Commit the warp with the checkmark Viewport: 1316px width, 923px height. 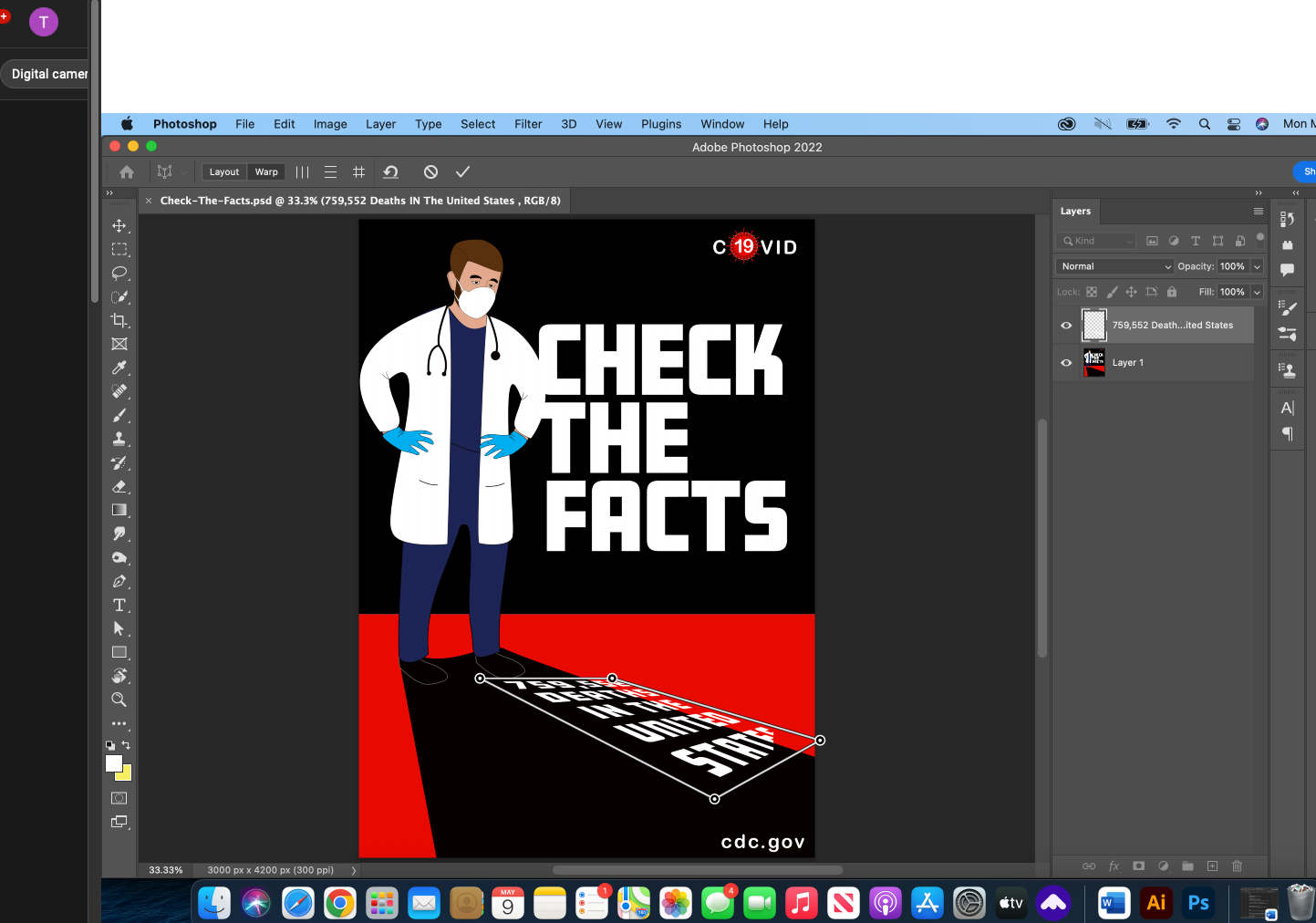[462, 171]
